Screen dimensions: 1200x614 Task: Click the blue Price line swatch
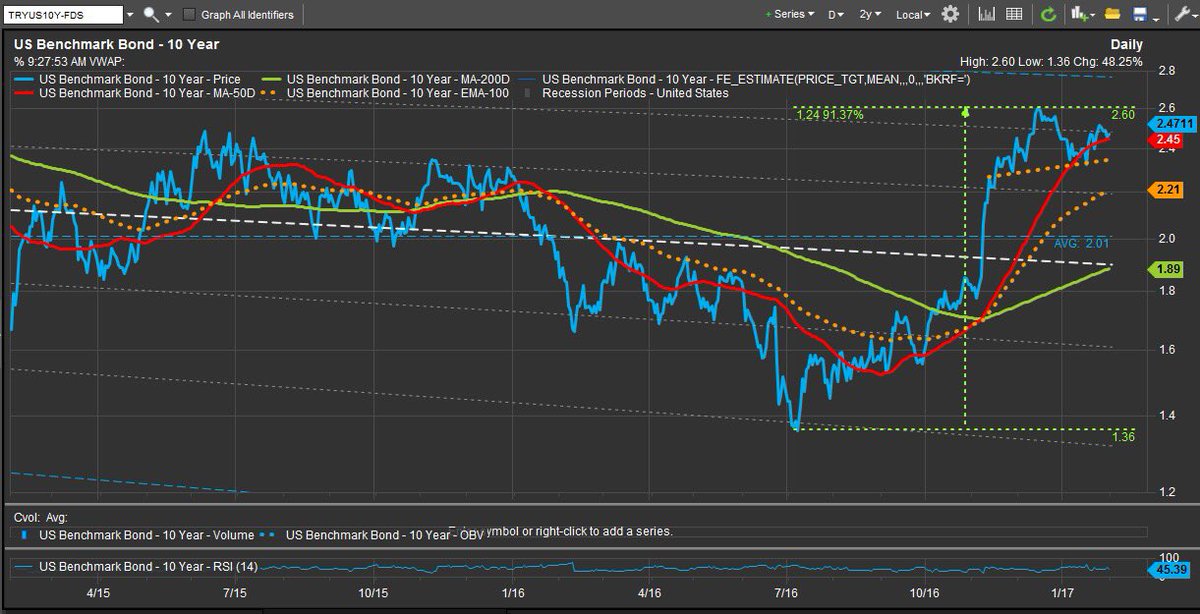pos(23,78)
